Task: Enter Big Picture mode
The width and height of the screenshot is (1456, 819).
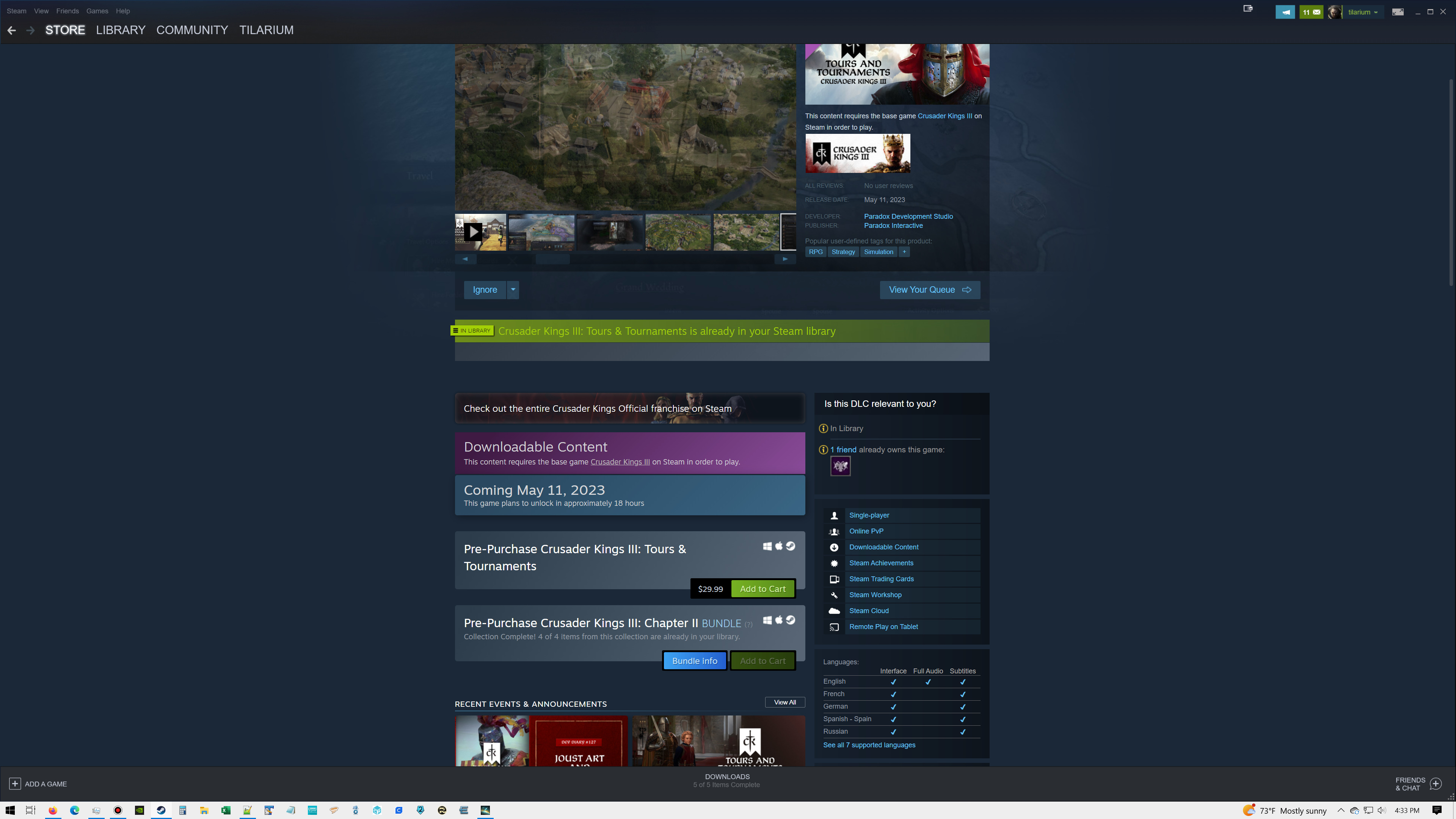Action: click(1398, 11)
